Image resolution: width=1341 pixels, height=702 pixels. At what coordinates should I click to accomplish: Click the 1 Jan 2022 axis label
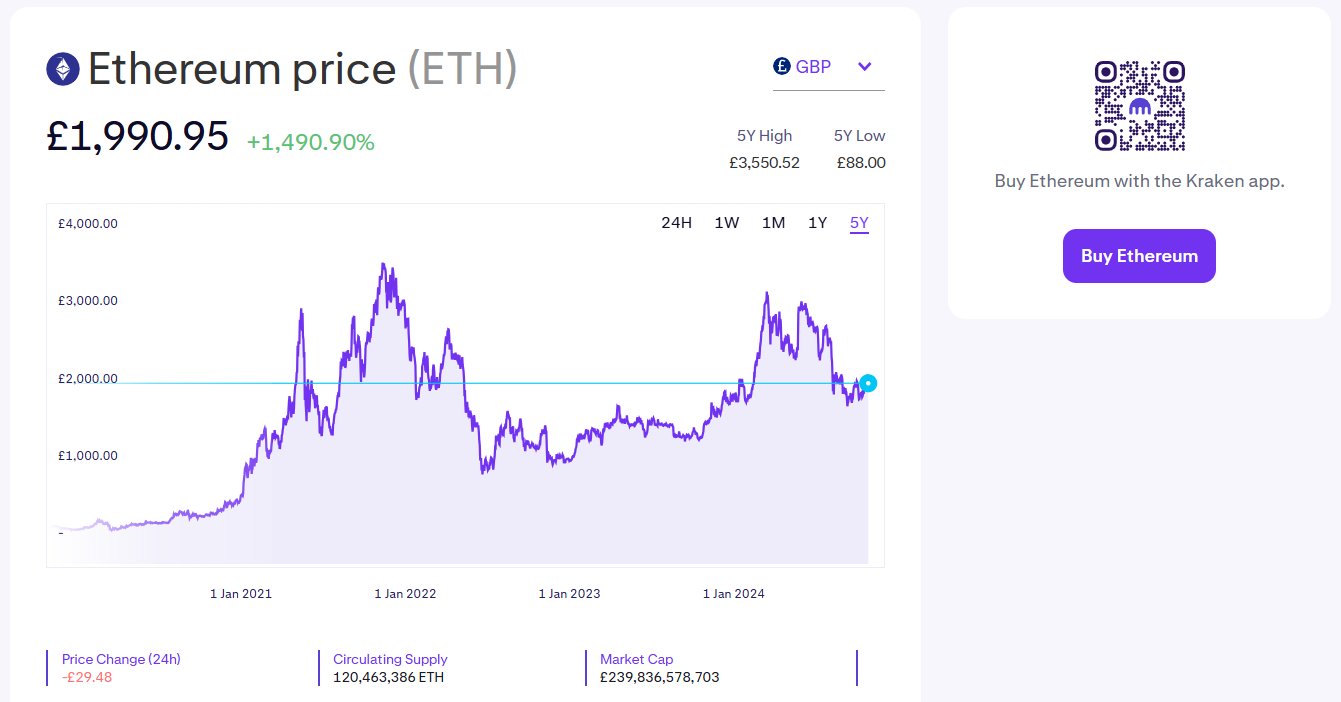(405, 593)
